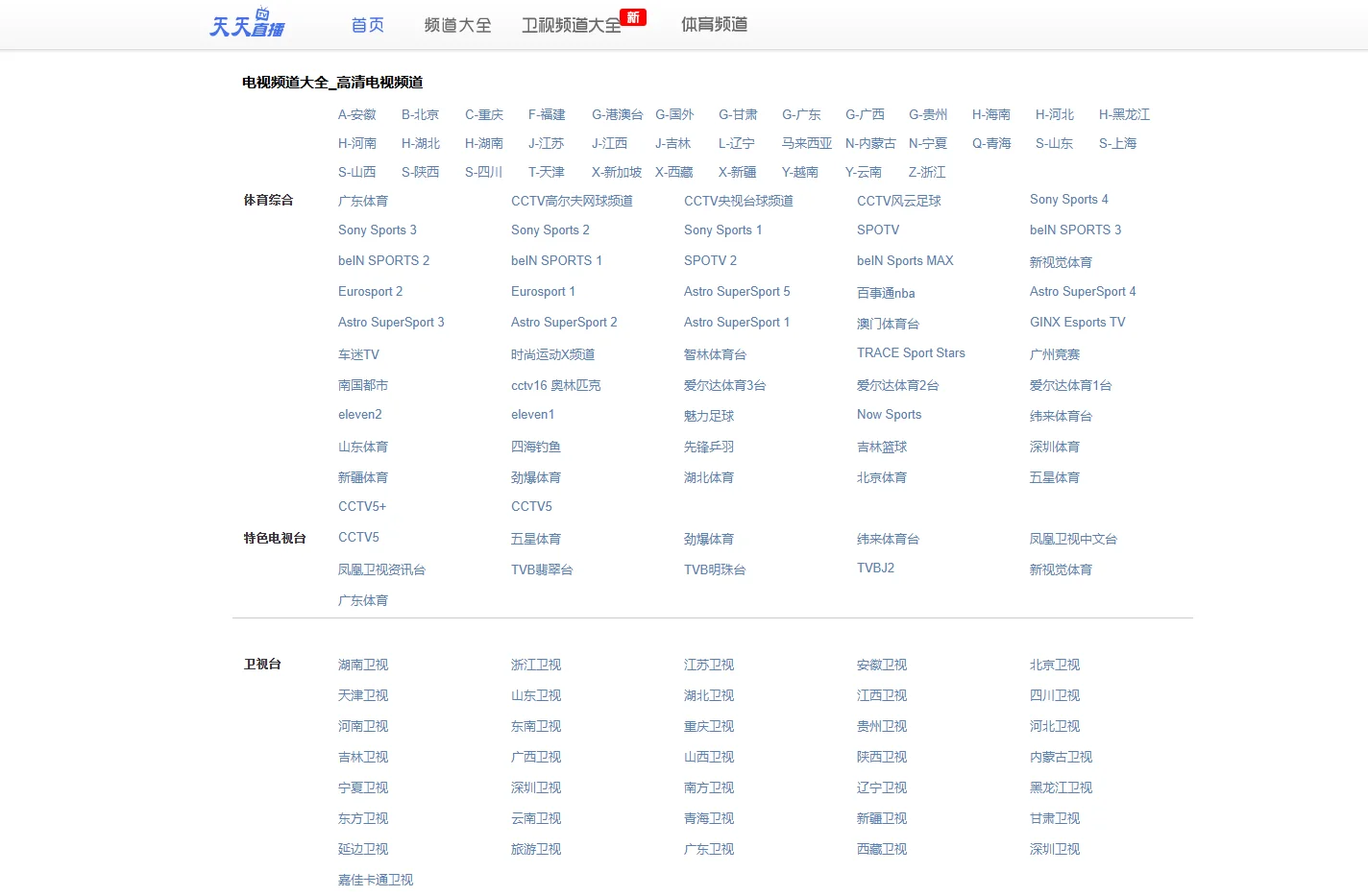Open 浙江卫视 satellite channel
Viewport: 1368px width, 896px height.
tap(536, 665)
